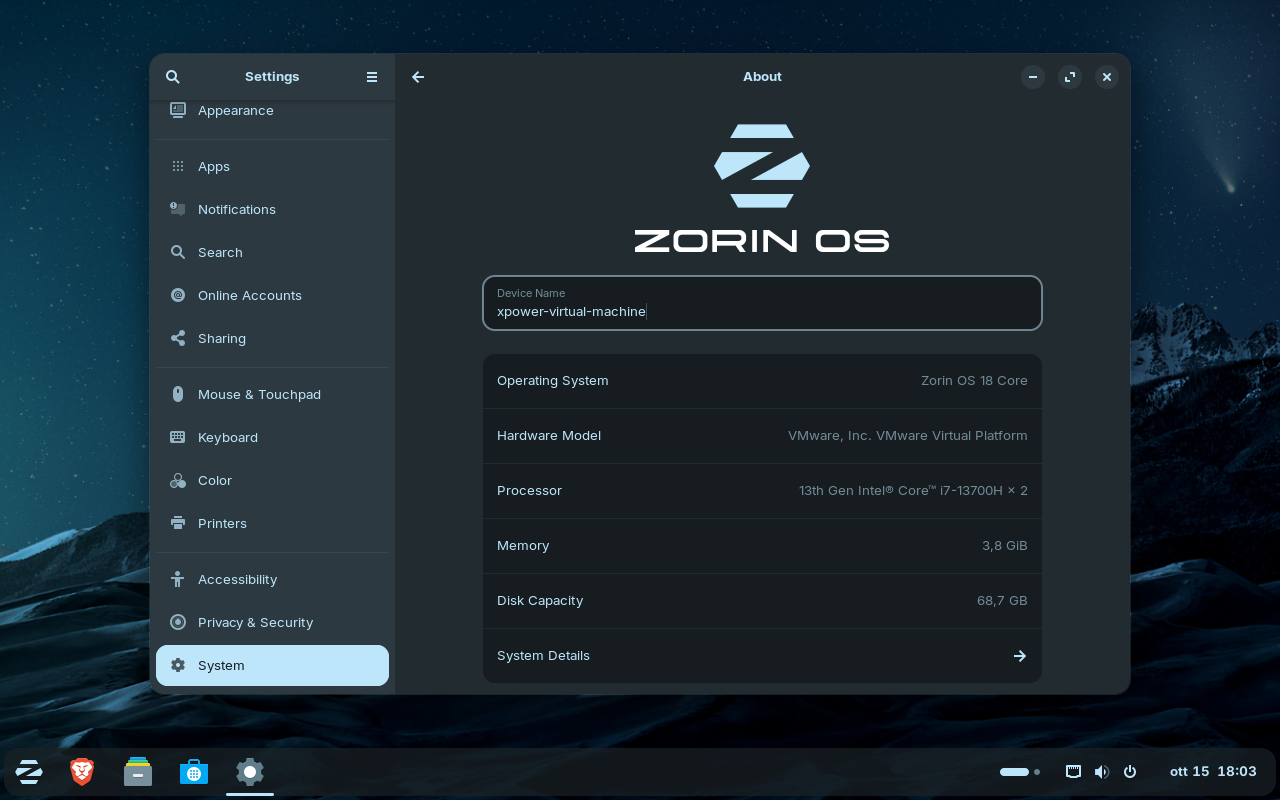This screenshot has height=800, width=1280.
Task: Go to Notifications settings
Action: (x=272, y=209)
